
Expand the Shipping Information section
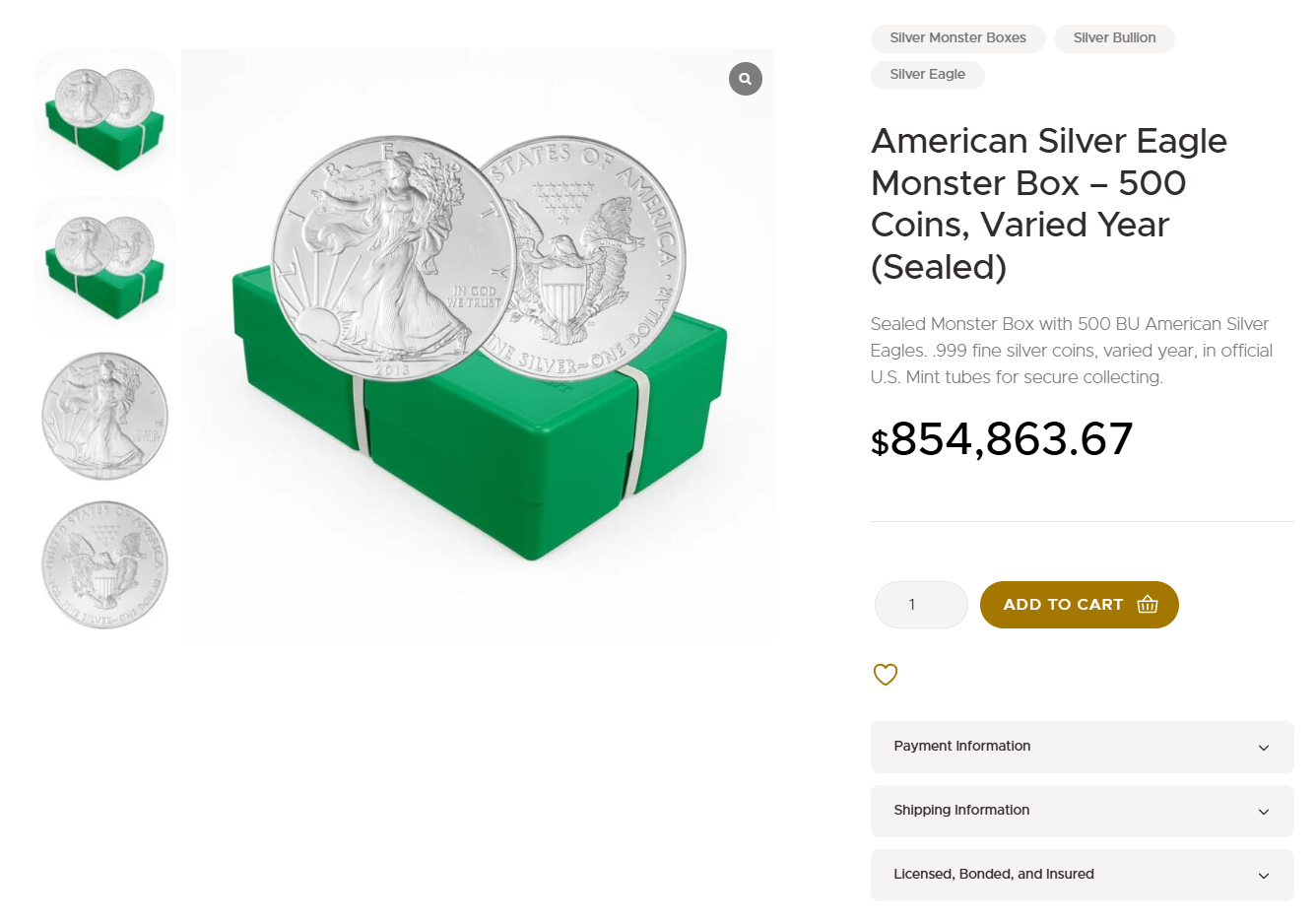click(1082, 811)
